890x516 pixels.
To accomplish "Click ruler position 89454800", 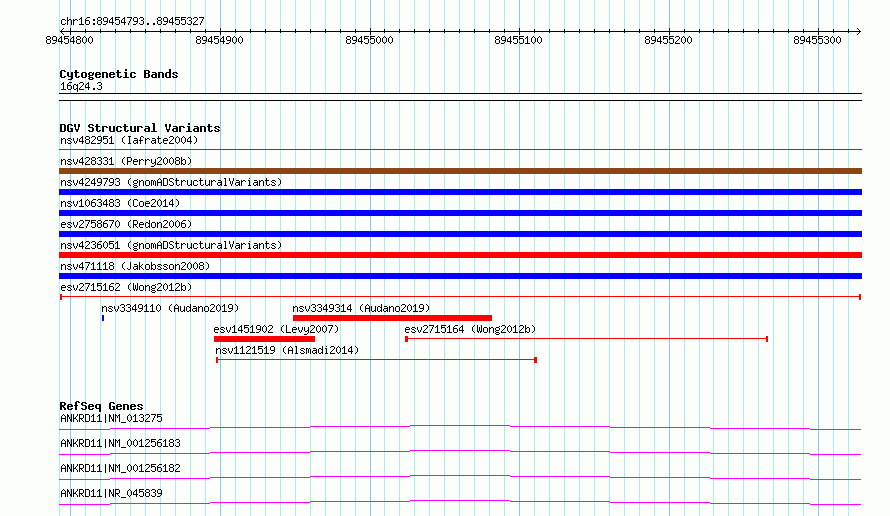I will (x=69, y=40).
